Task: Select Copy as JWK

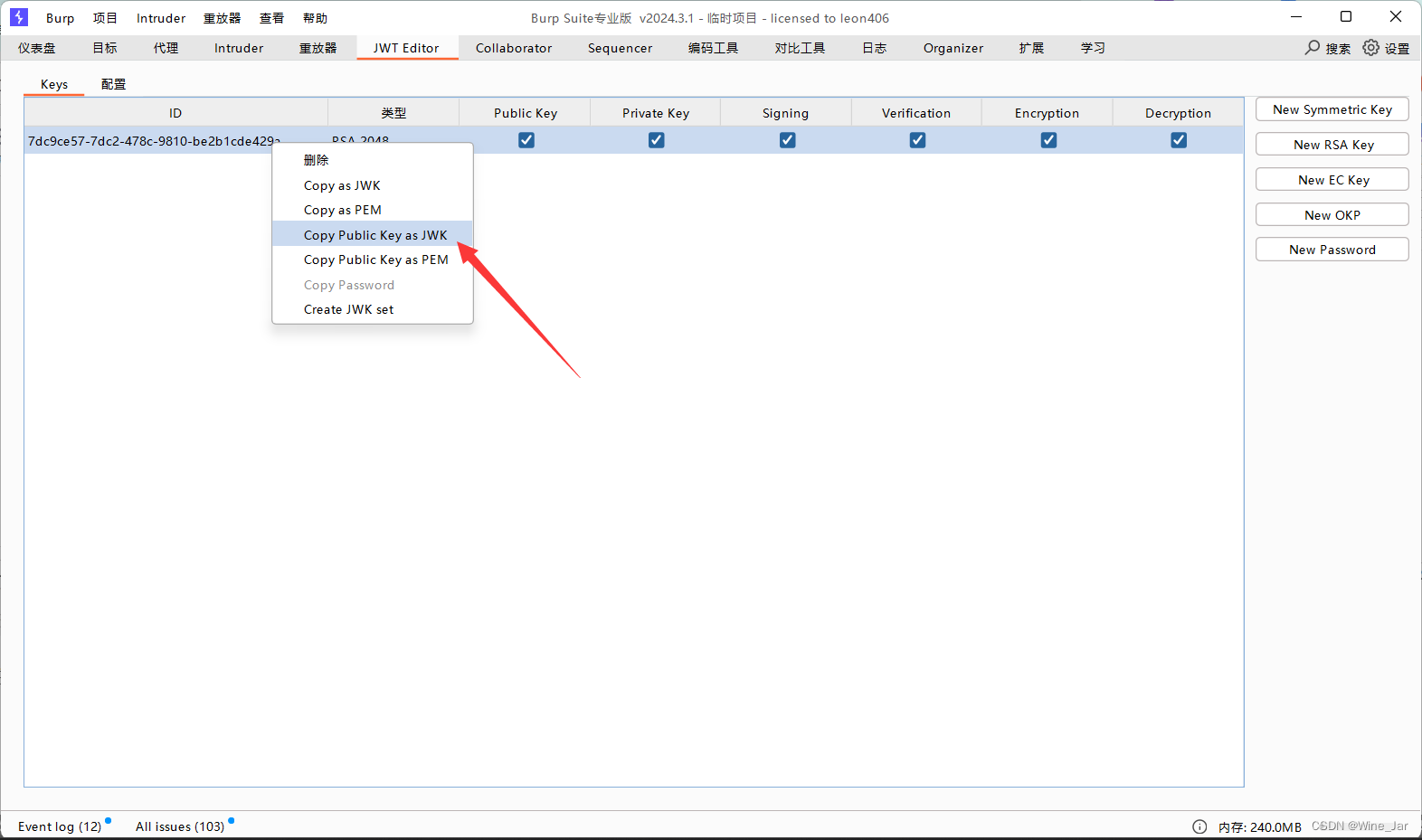Action: (x=373, y=185)
